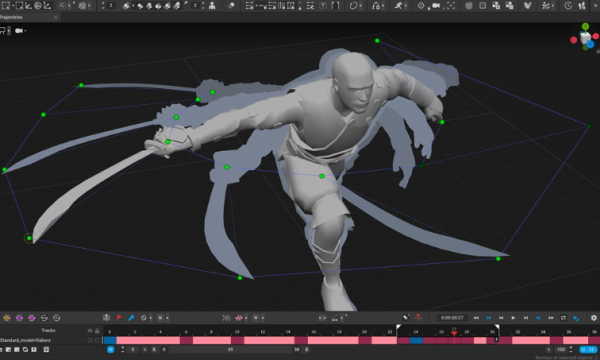The width and height of the screenshot is (600, 360).
Task: Toggle visibility eye in Tracks header
Action: pyautogui.click(x=90, y=330)
